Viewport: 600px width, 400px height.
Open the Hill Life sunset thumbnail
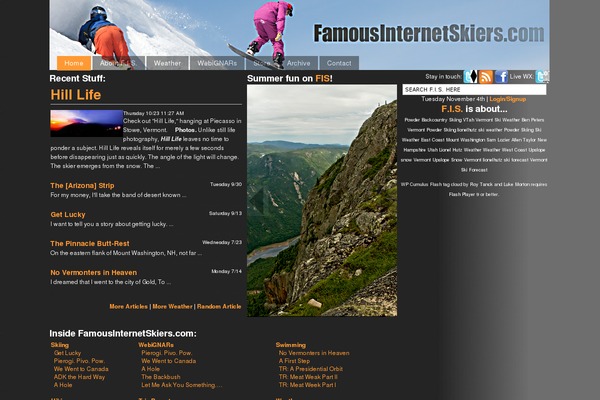tap(86, 123)
